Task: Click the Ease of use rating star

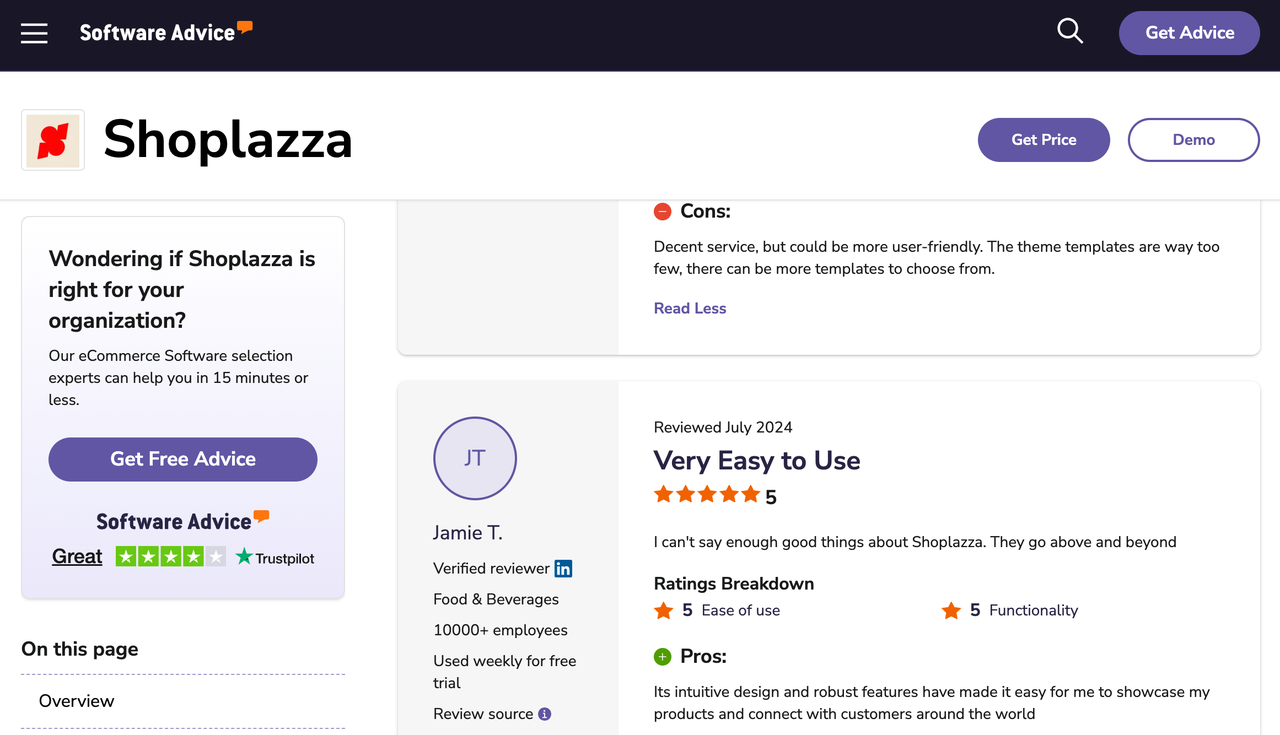Action: [x=663, y=611]
